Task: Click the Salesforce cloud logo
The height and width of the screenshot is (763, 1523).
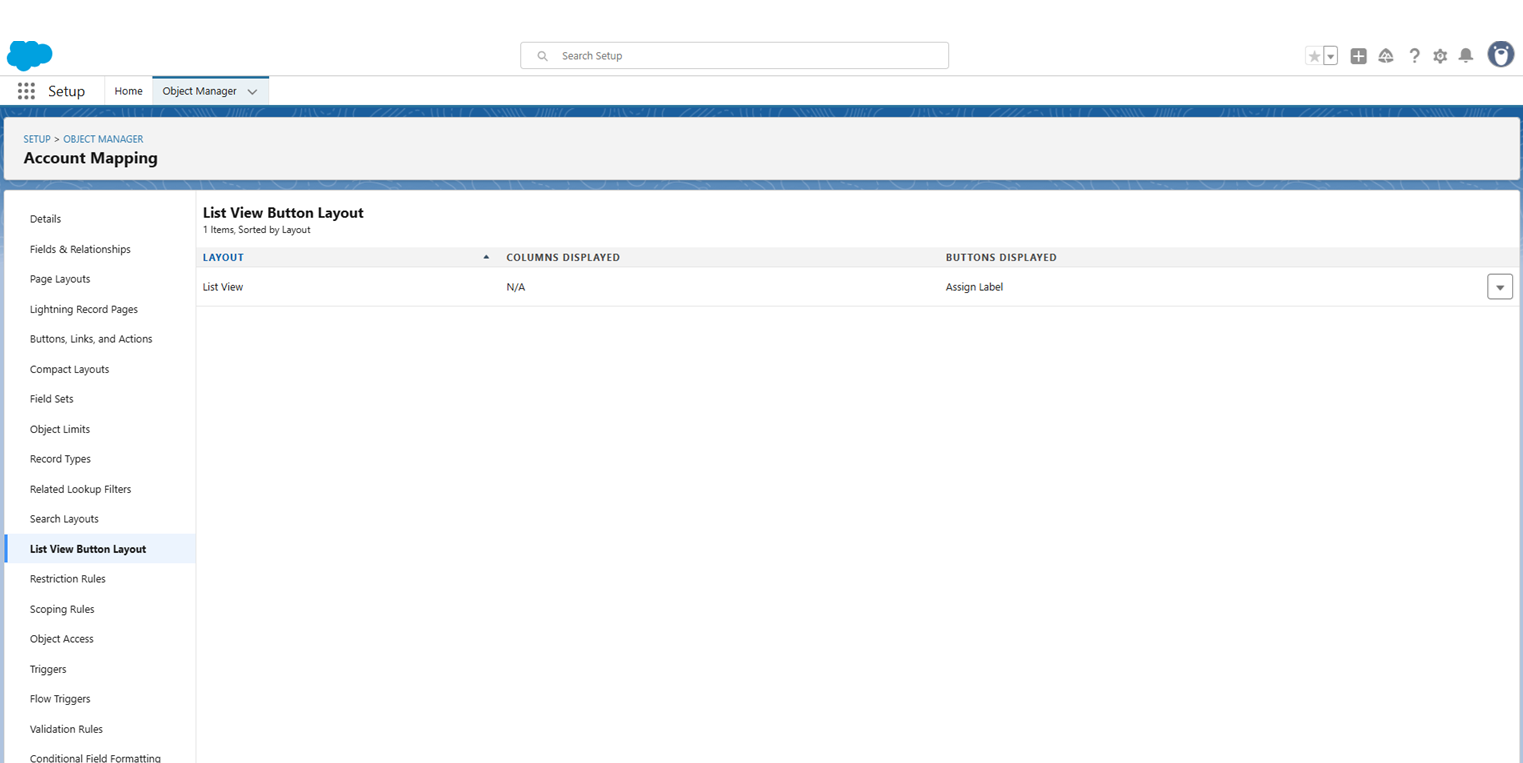Action: 30,55
